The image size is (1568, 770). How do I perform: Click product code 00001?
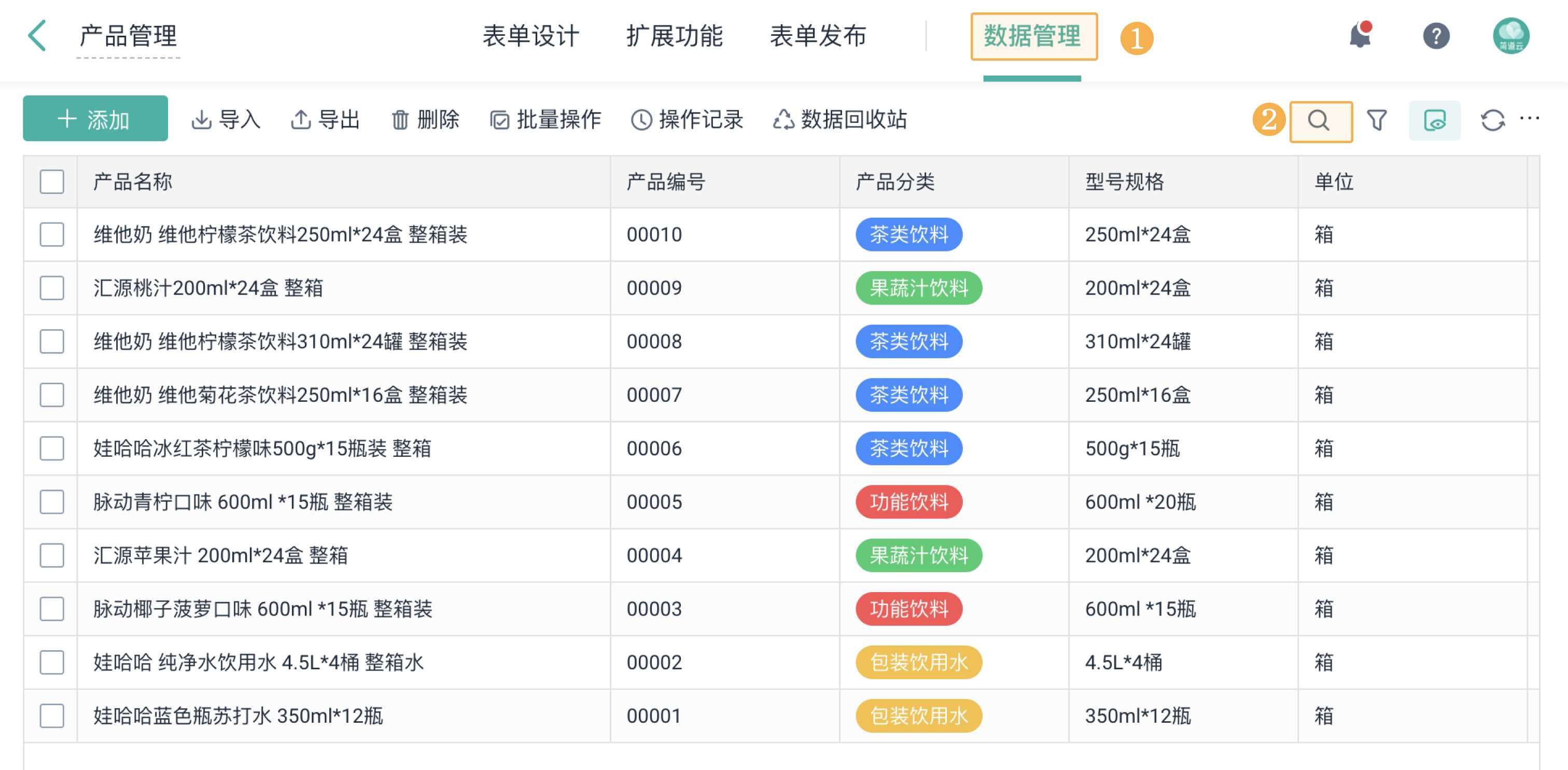tap(654, 716)
